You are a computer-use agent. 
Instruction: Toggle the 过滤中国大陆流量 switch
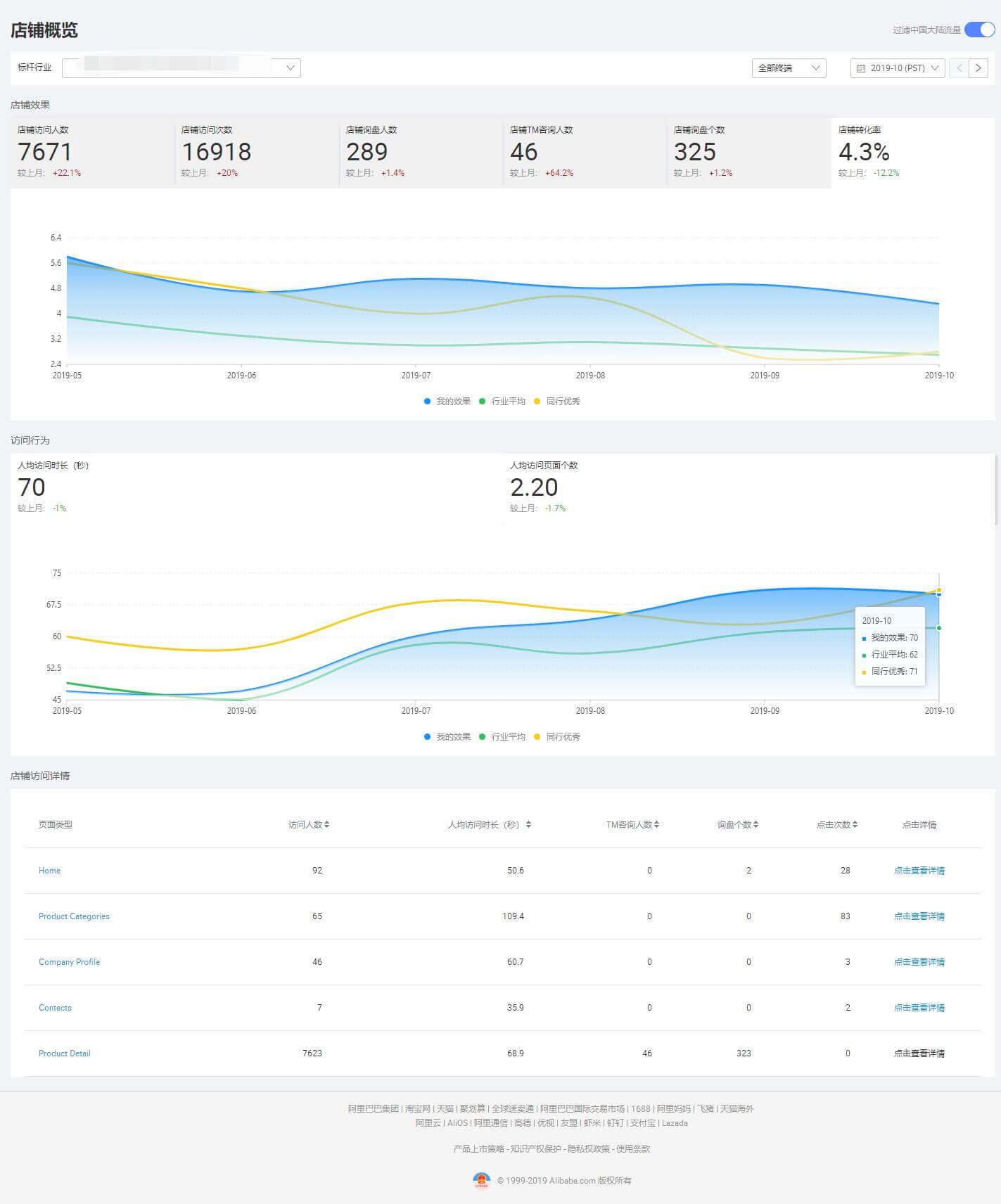979,30
